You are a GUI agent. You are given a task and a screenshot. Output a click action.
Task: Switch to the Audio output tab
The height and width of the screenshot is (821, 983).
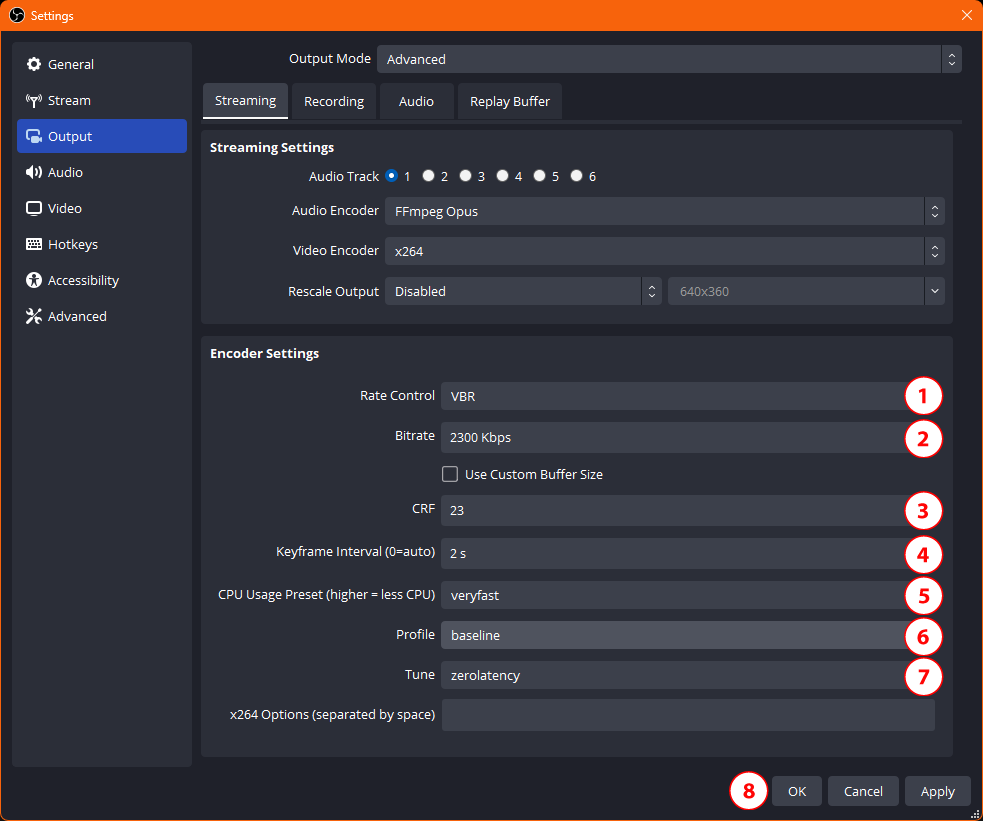coord(416,101)
